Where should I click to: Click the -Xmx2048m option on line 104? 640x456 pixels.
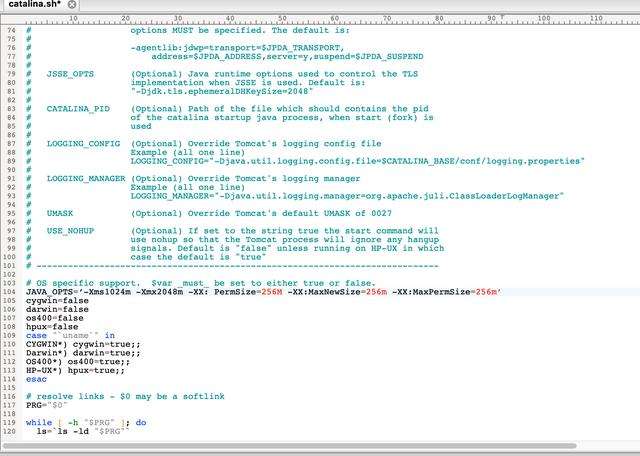(160, 292)
